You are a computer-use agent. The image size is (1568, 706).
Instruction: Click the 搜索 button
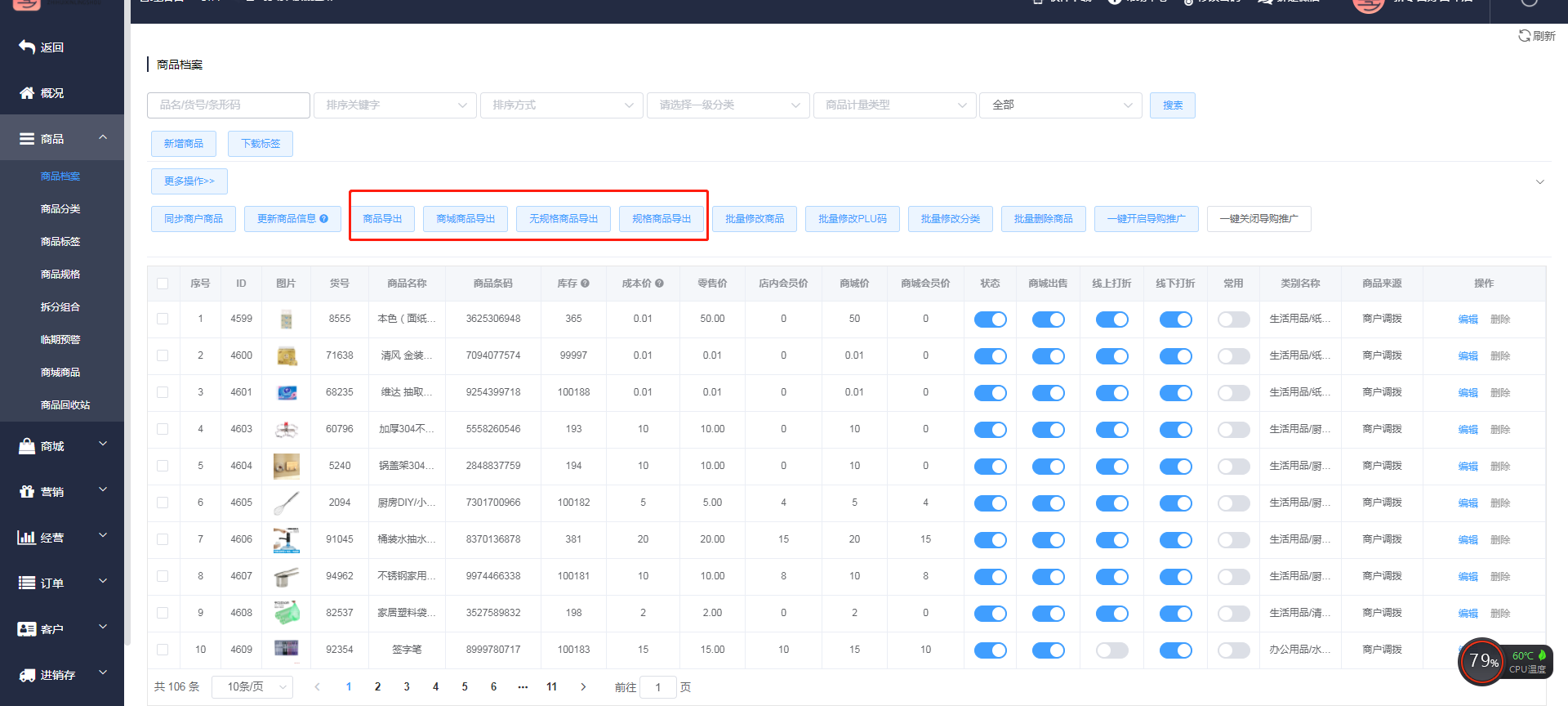tap(1173, 105)
